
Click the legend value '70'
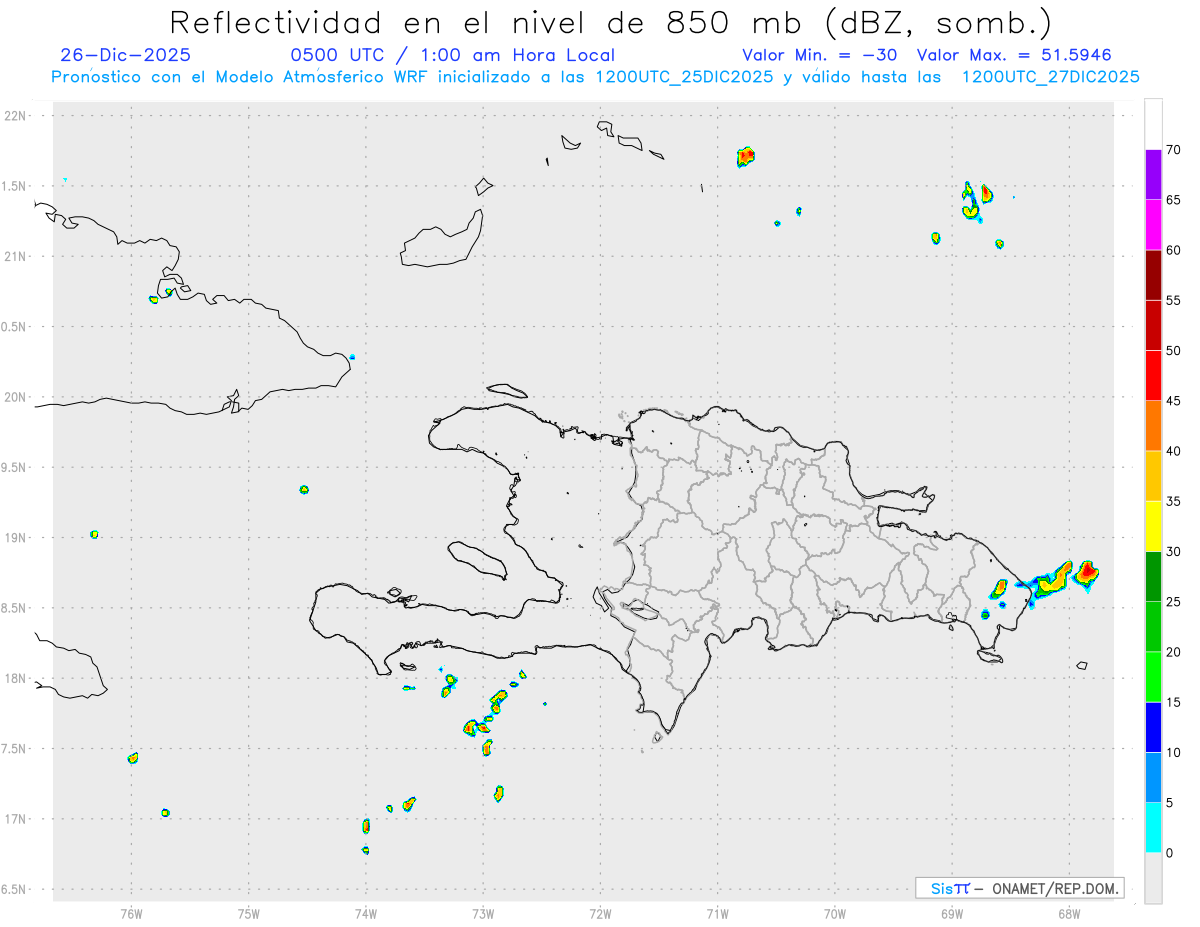click(1175, 150)
